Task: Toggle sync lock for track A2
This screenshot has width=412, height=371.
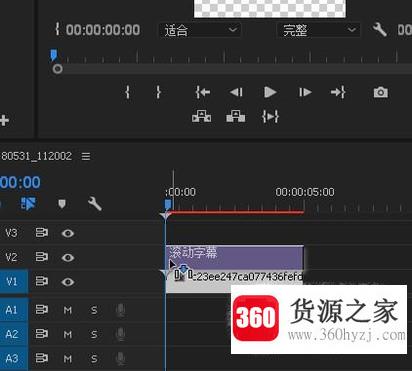Action: click(42, 334)
